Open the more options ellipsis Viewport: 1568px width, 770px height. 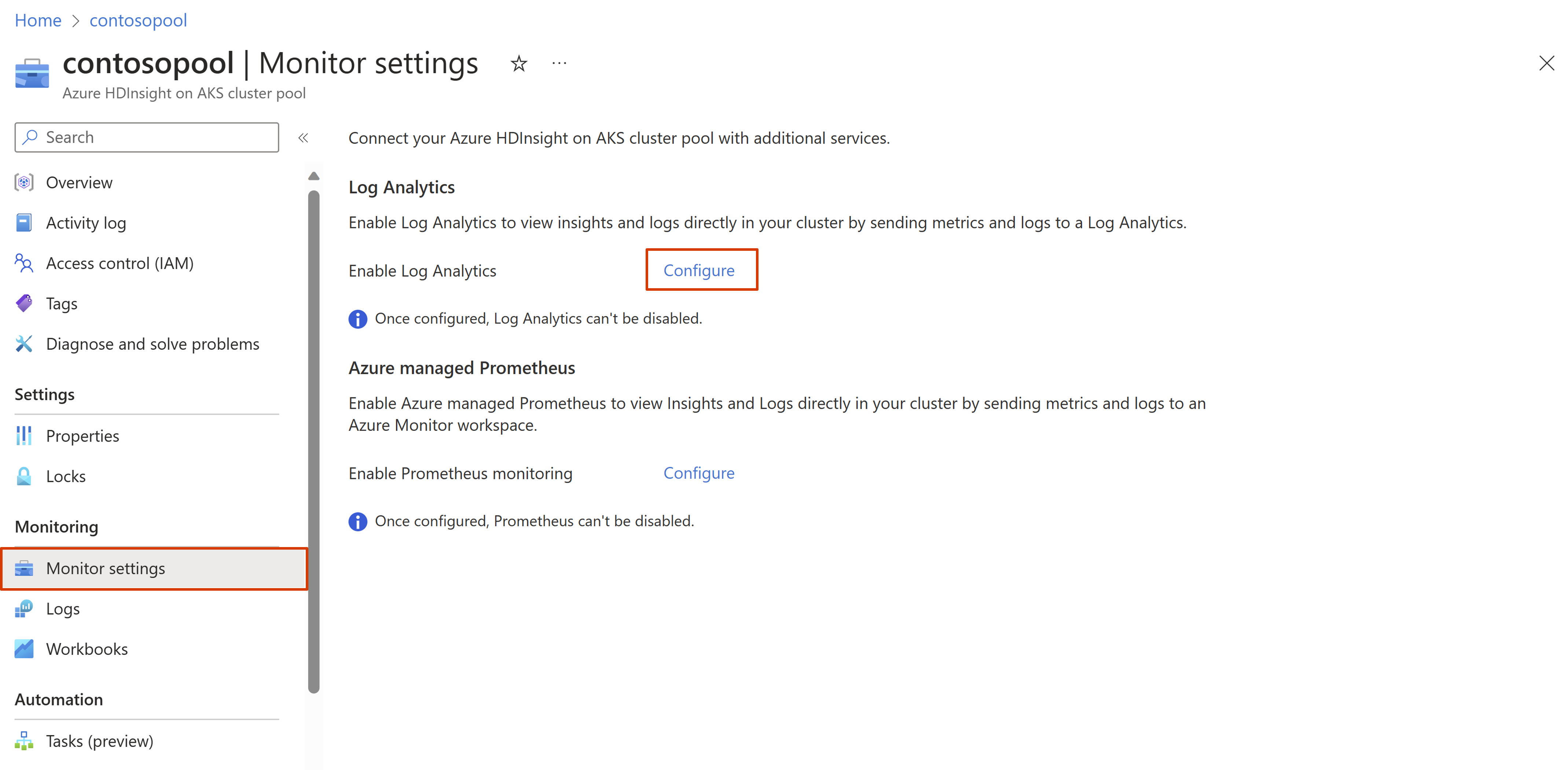(x=559, y=63)
